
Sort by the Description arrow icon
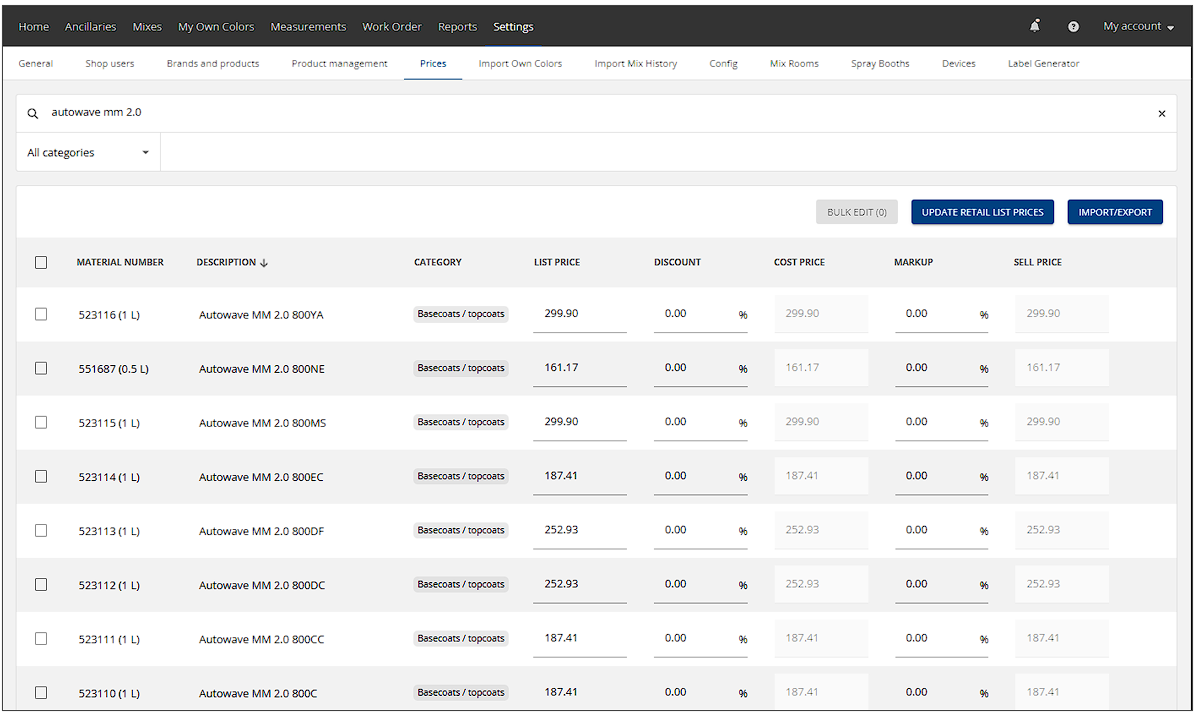(x=264, y=263)
